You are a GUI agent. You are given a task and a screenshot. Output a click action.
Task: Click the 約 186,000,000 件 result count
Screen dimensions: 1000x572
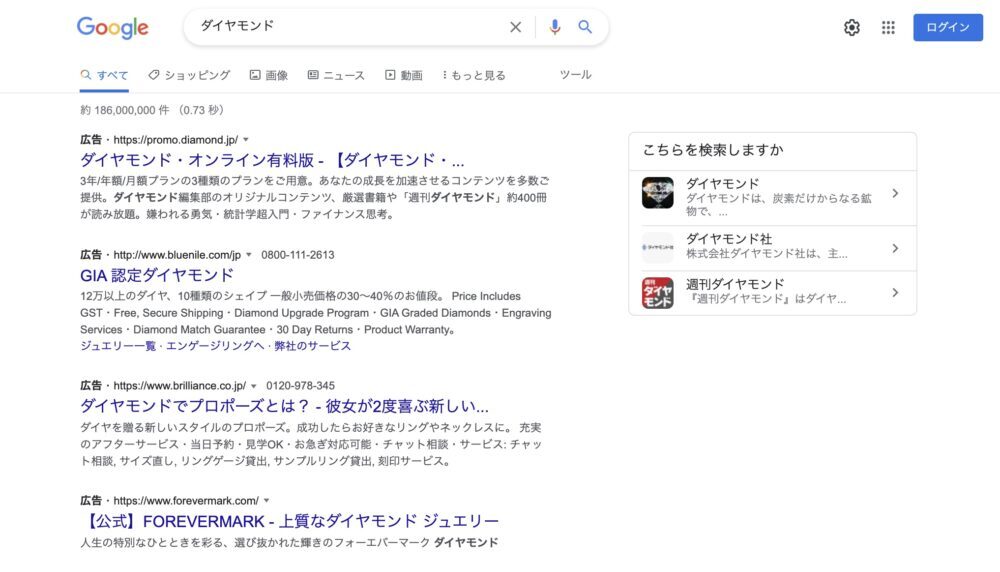click(x=124, y=110)
